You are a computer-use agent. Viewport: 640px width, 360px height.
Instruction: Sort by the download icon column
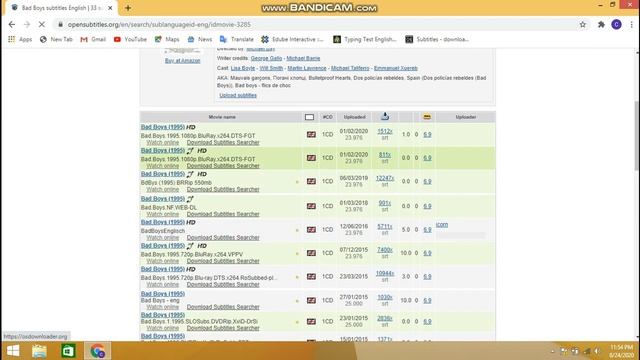click(384, 117)
